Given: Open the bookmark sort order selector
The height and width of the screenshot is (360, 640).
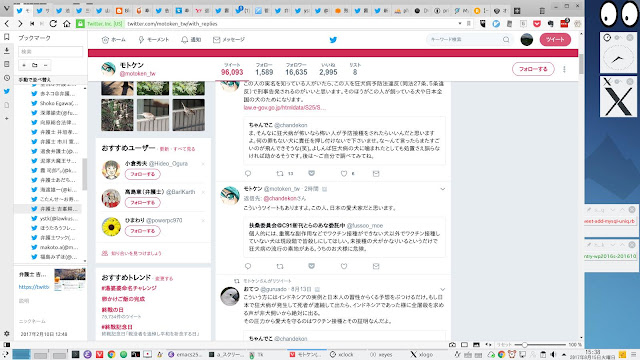Looking at the screenshot, I should click(x=51, y=80).
